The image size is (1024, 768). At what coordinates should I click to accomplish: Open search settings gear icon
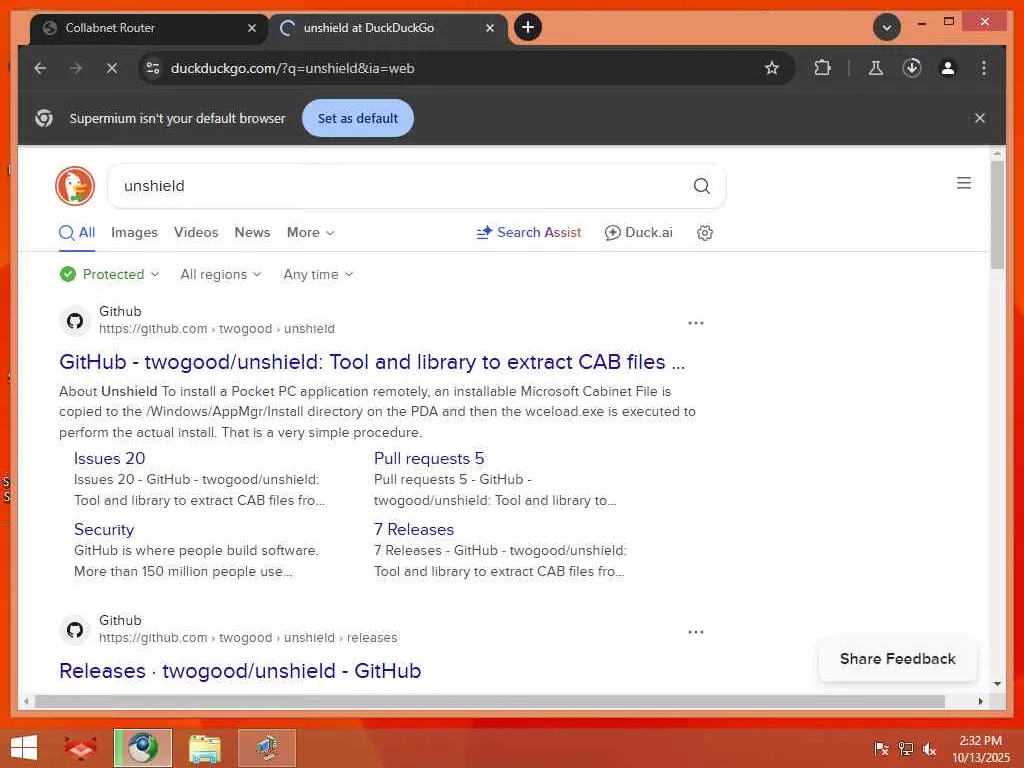[x=705, y=232]
